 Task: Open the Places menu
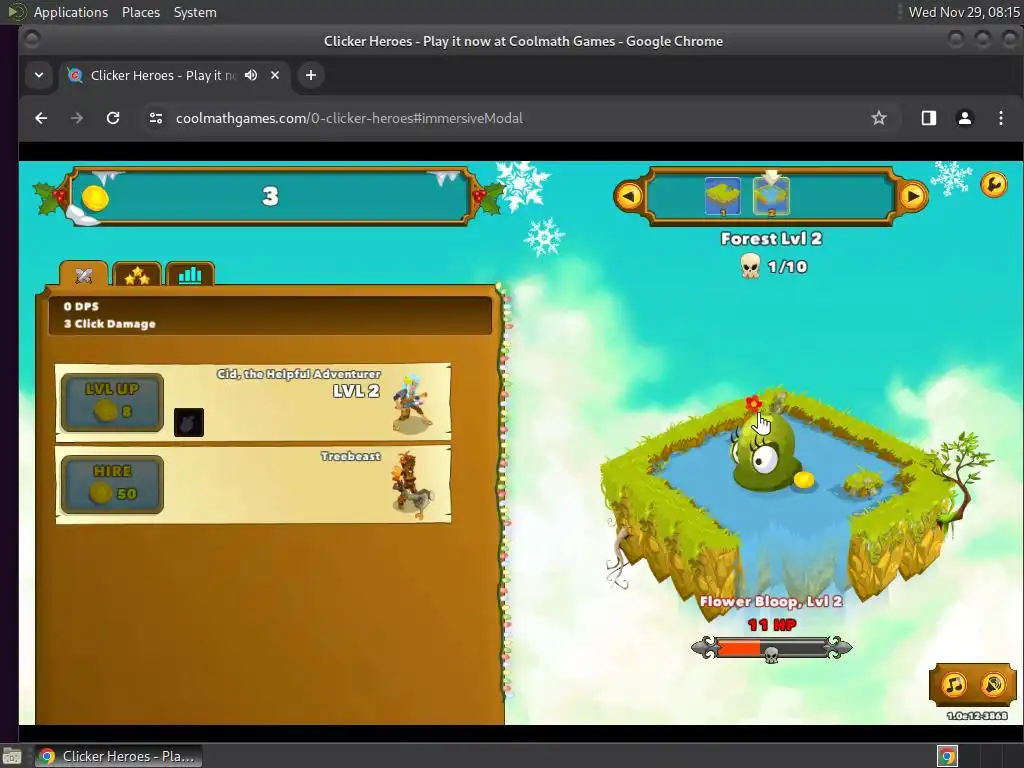click(x=141, y=12)
